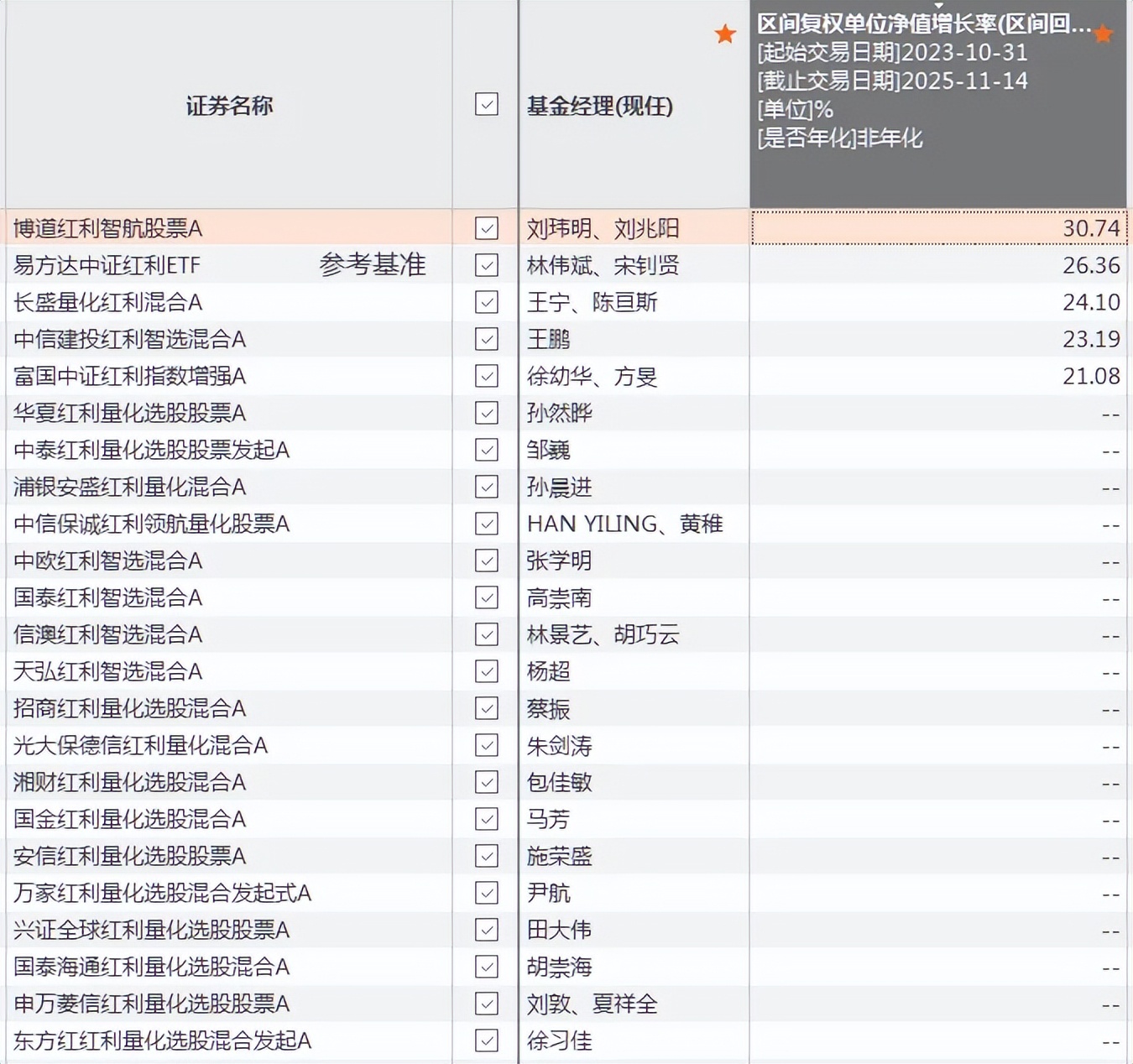Select the 兴证全球红利量化选股股票A fund name
Screen dimensions: 1133x1064
pyautogui.click(x=152, y=930)
